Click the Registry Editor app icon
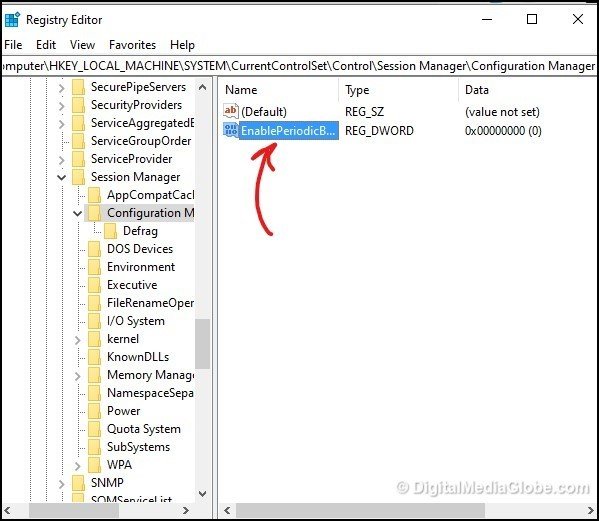The width and height of the screenshot is (599, 521). point(12,19)
